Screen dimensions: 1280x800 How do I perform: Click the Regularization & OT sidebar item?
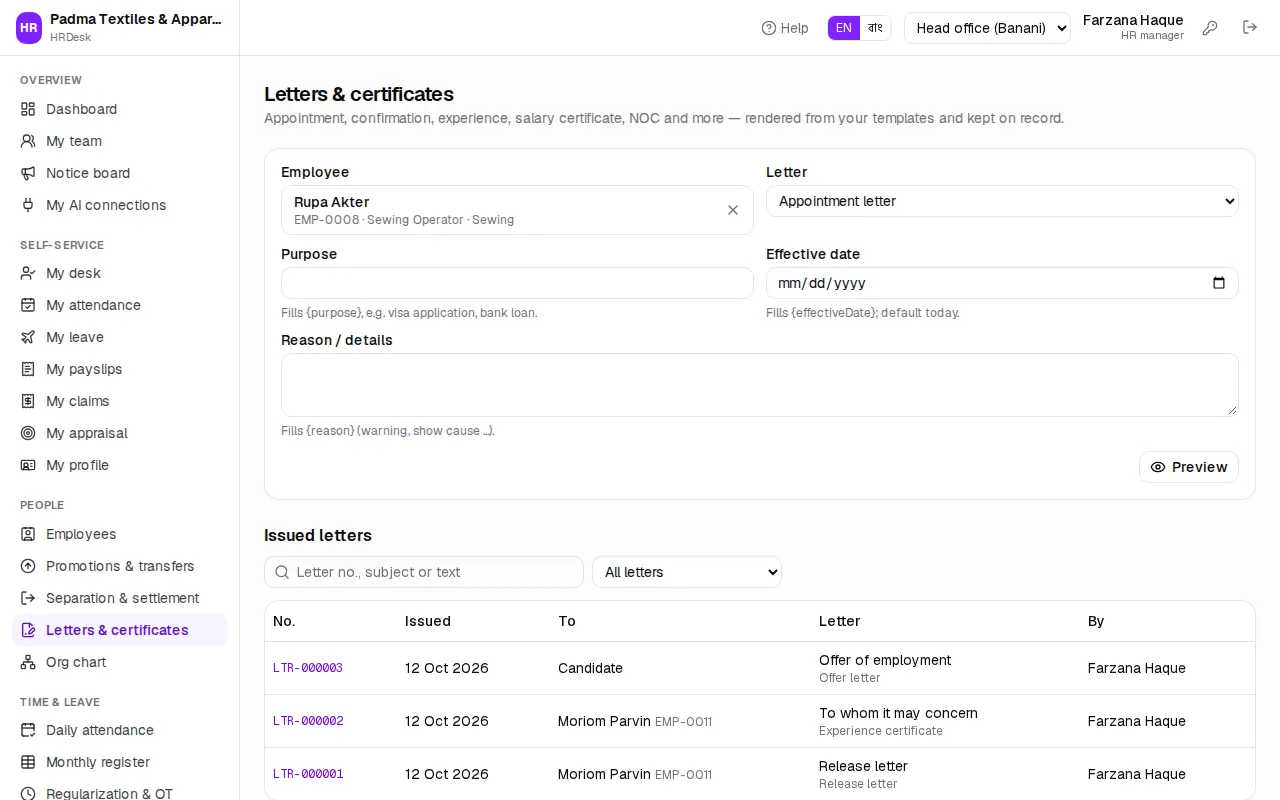(120, 792)
